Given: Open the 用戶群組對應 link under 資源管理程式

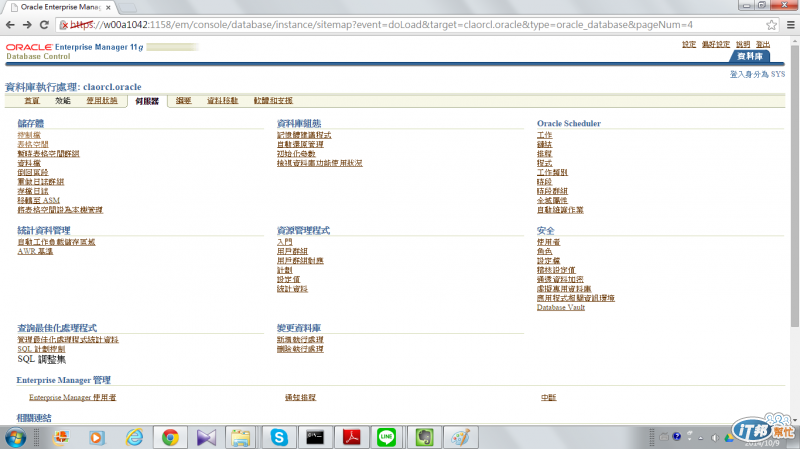Looking at the screenshot, I should (300, 261).
